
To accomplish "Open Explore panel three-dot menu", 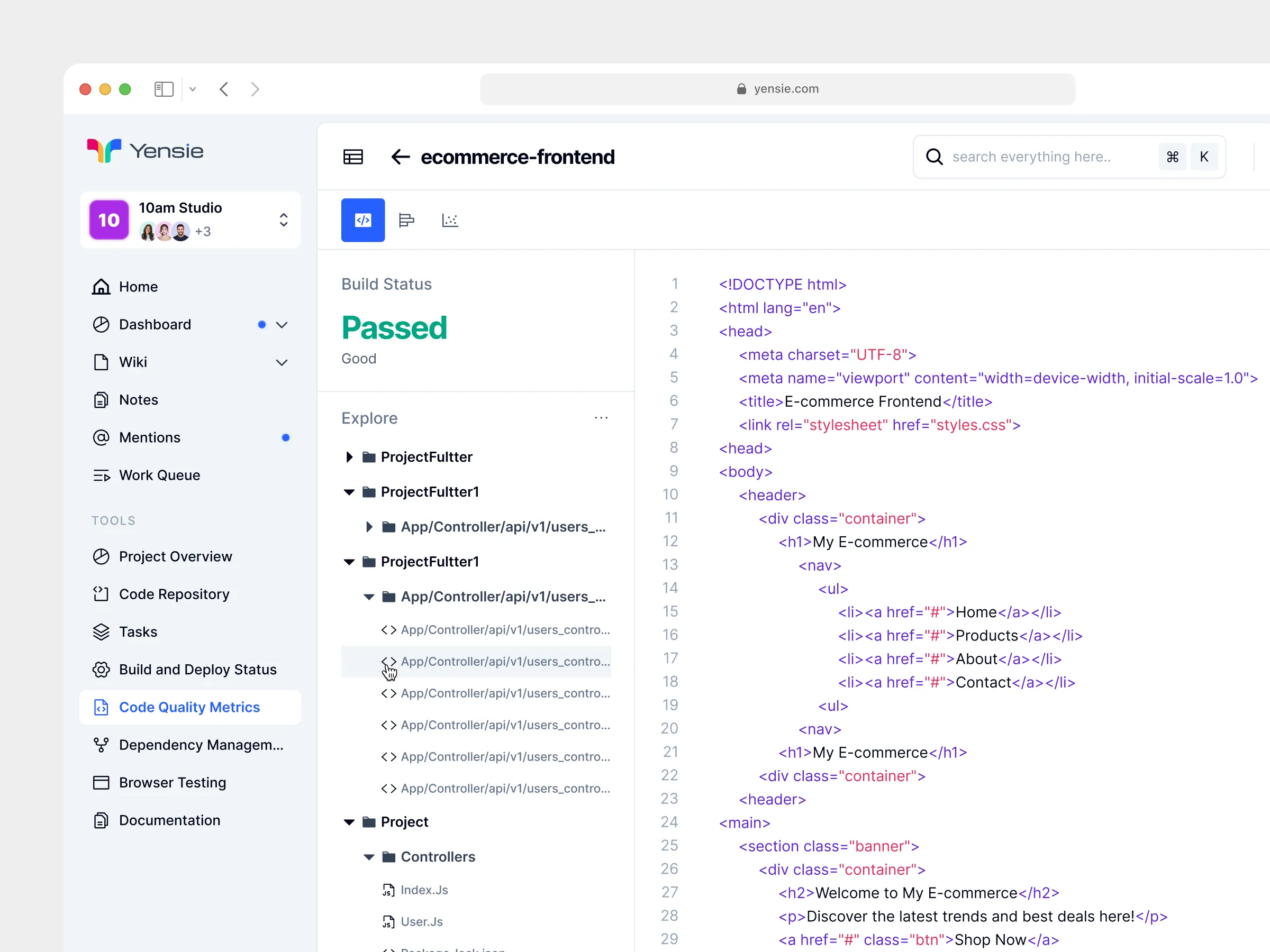I will pyautogui.click(x=601, y=418).
